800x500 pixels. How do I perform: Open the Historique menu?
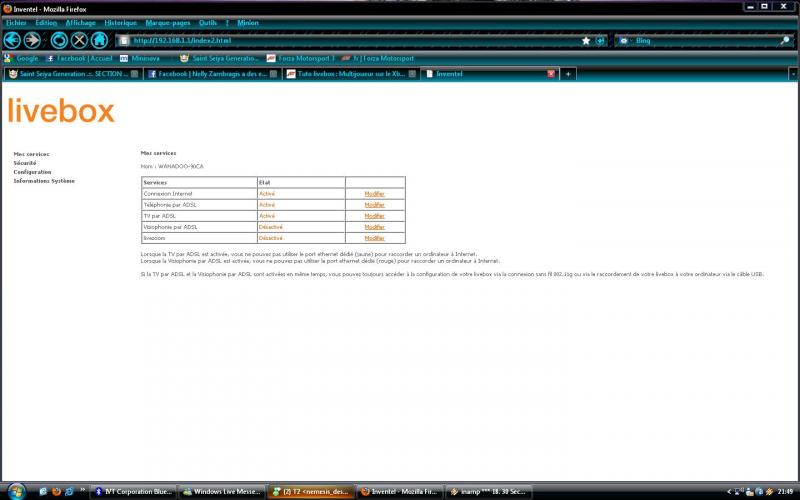[x=120, y=23]
